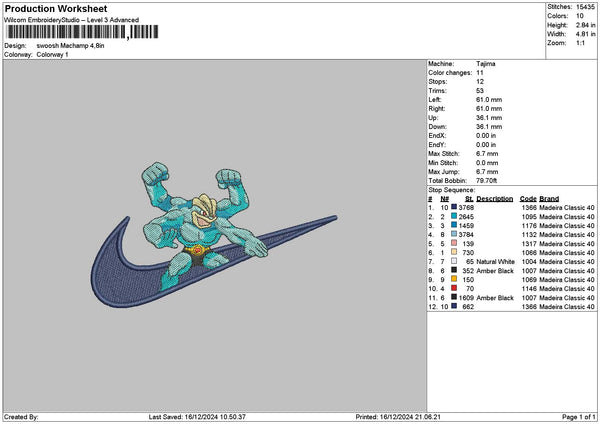Click the Production Worksheet title

[56, 8]
